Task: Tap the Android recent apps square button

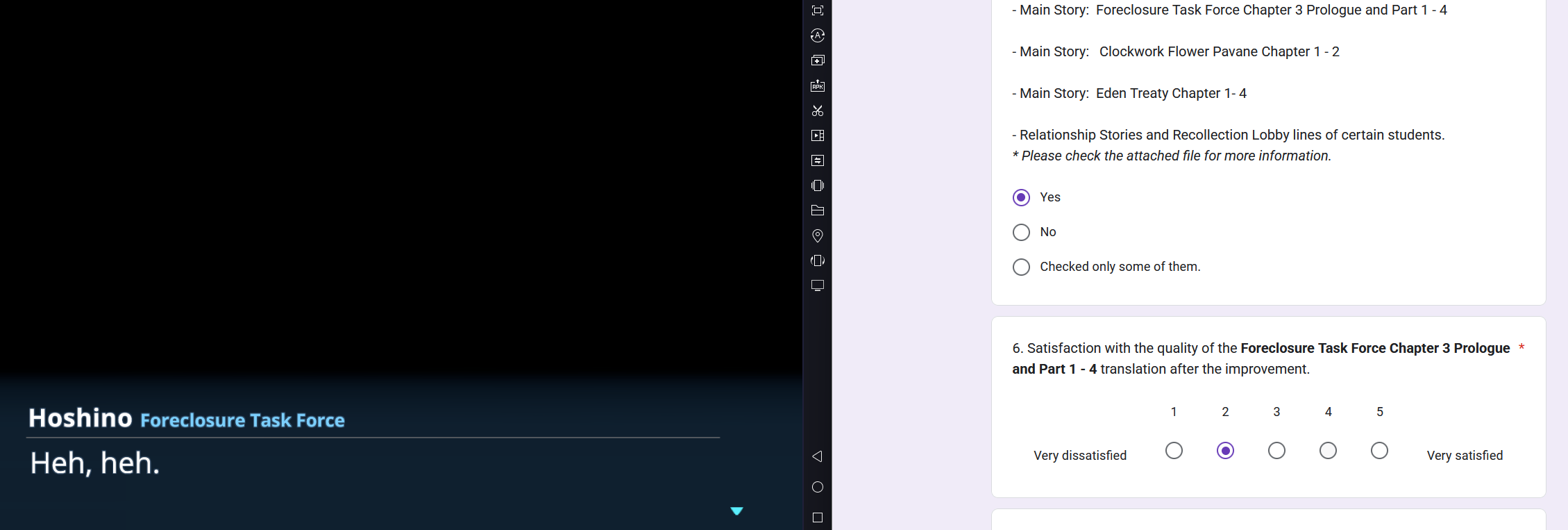Action: tap(818, 517)
